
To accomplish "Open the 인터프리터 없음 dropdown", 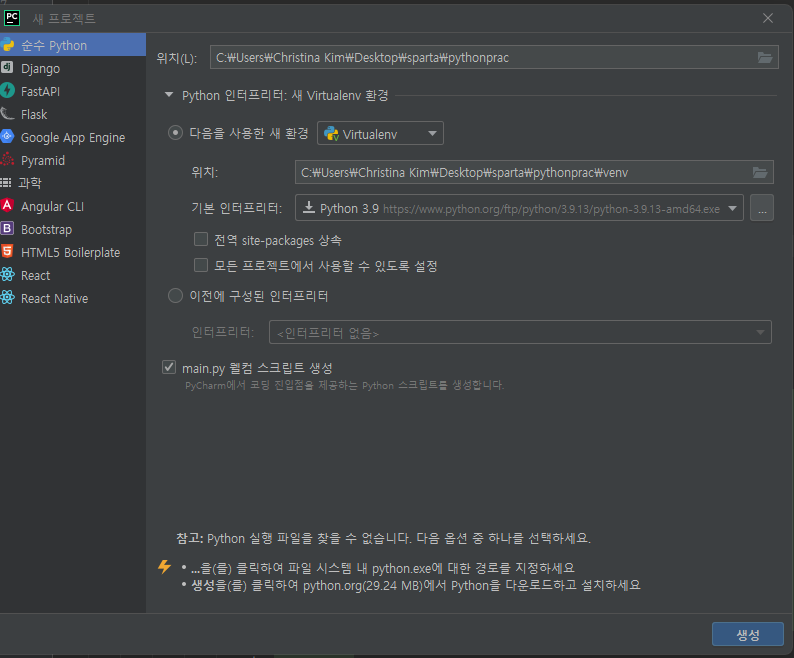I will [520, 332].
